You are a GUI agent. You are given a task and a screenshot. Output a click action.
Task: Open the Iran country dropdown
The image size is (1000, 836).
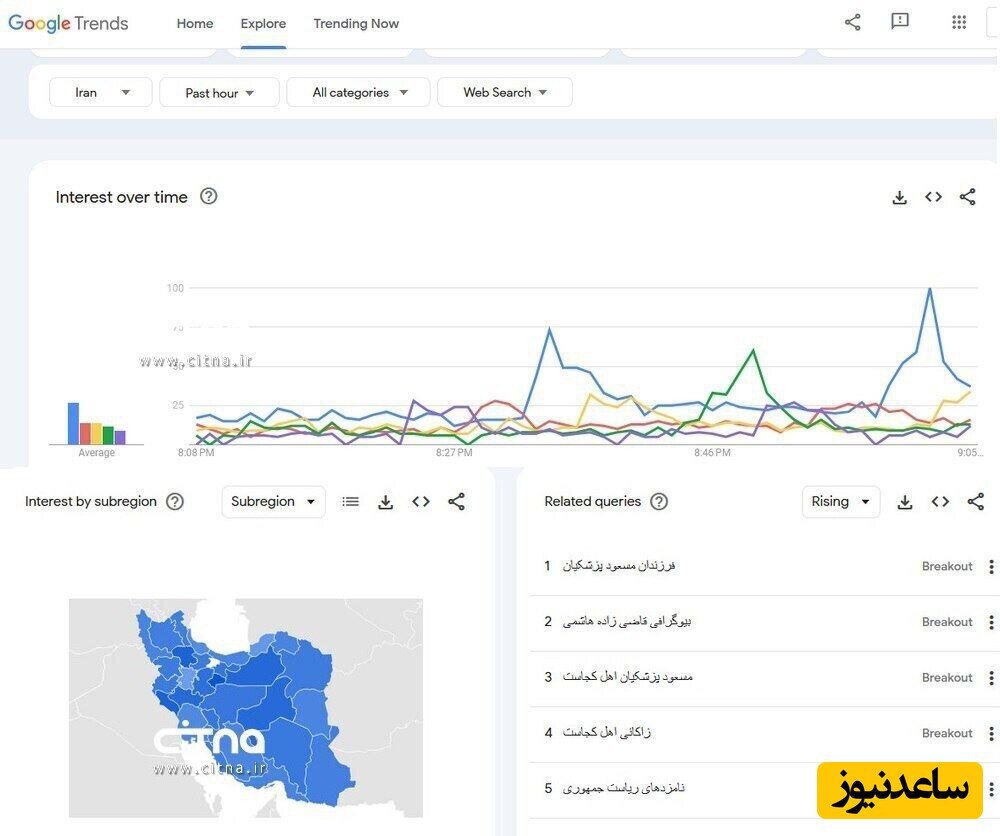(101, 92)
